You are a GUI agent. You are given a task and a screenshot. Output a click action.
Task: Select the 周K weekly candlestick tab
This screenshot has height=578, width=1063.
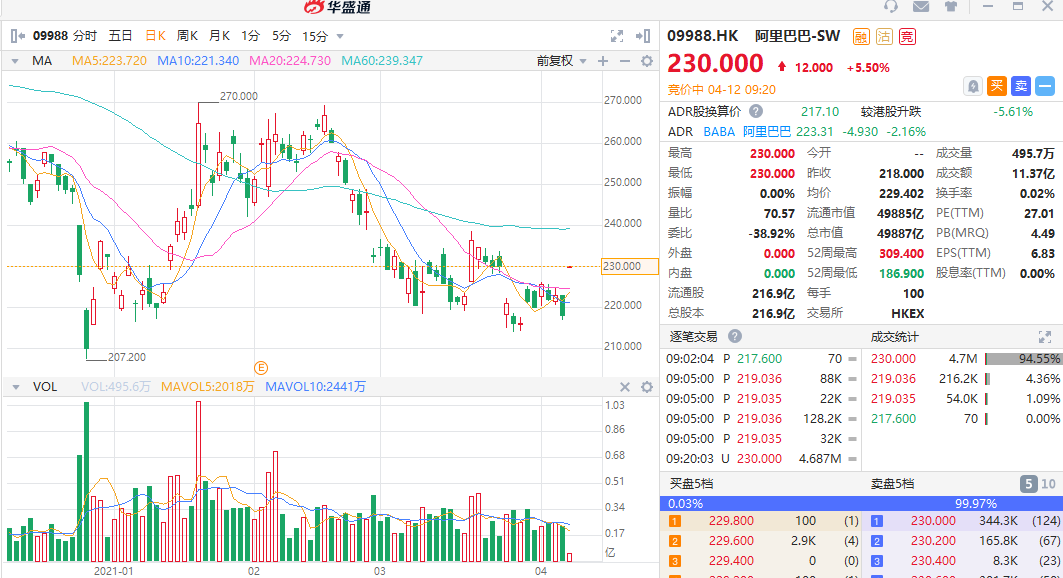click(x=187, y=36)
